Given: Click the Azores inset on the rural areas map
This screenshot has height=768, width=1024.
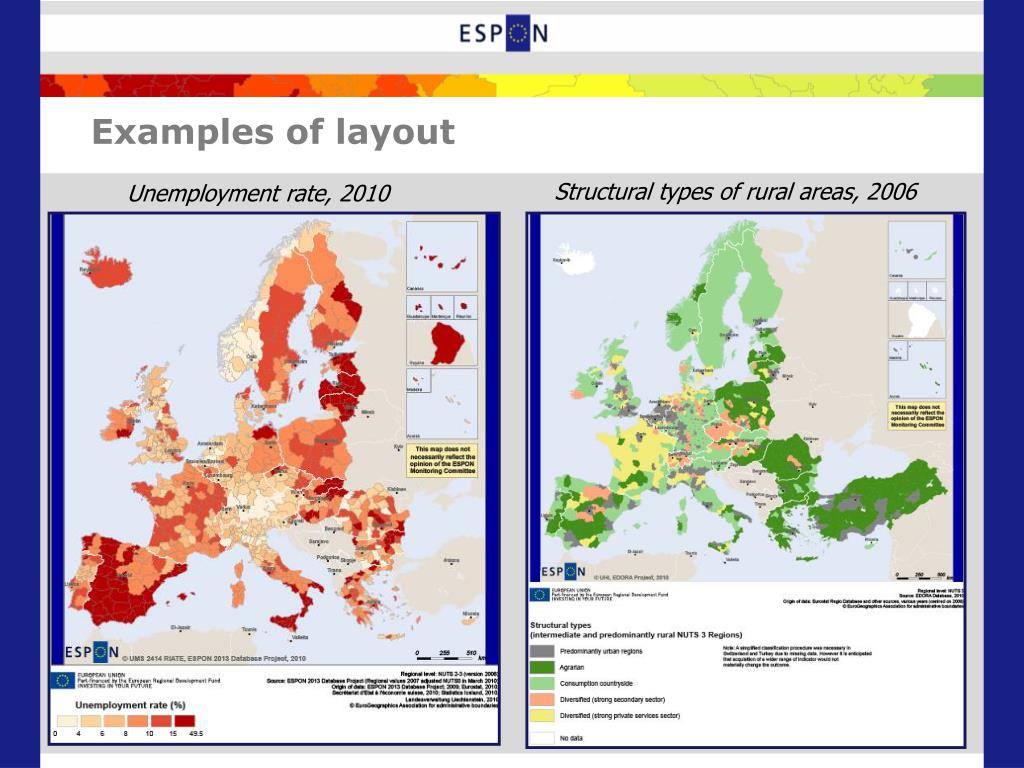Looking at the screenshot, I should (917, 370).
